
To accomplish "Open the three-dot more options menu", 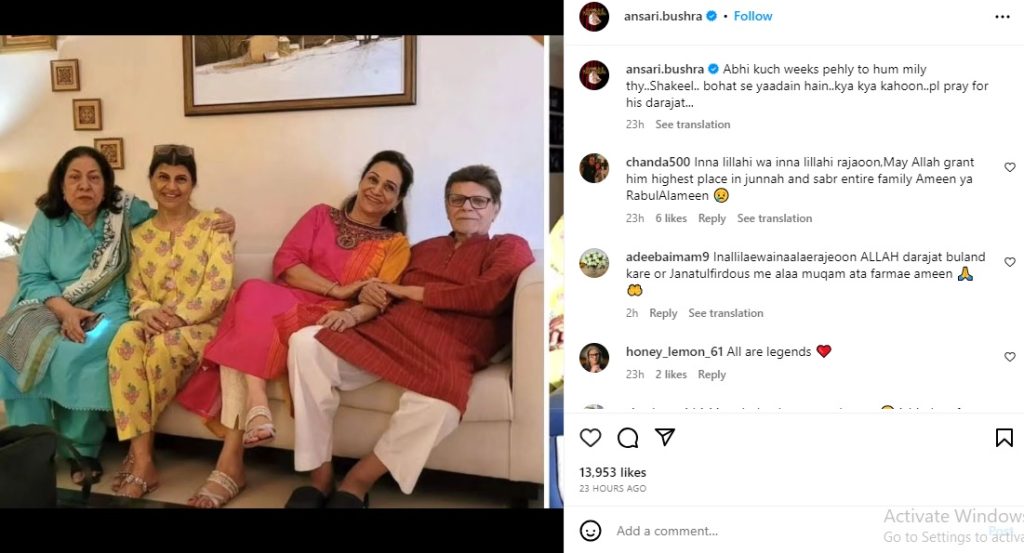I will 1002,17.
